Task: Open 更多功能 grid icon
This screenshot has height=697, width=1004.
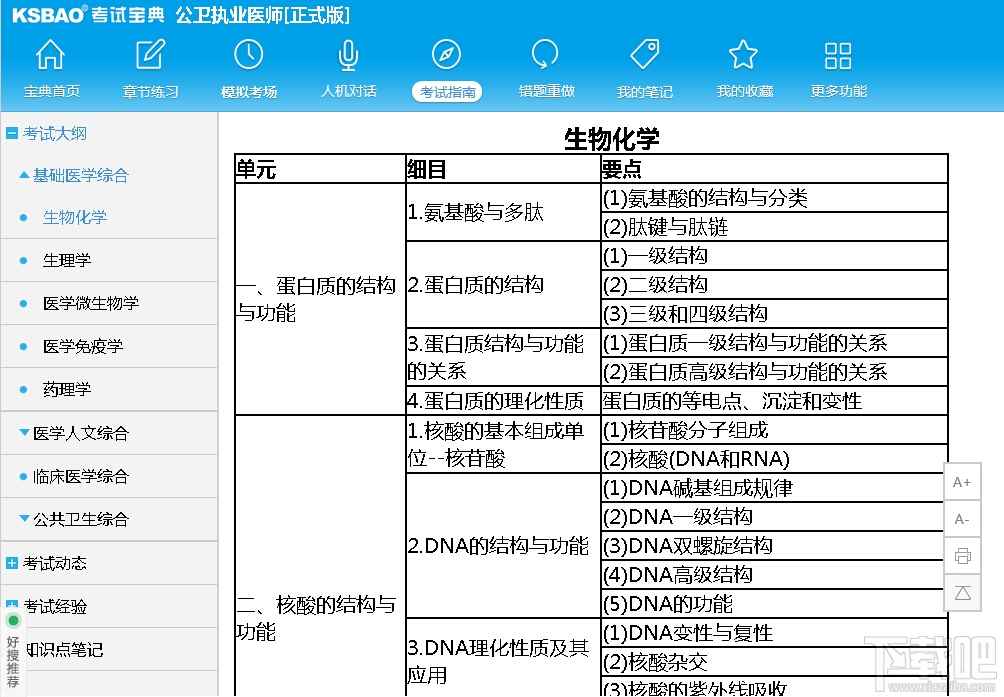Action: pos(838,56)
